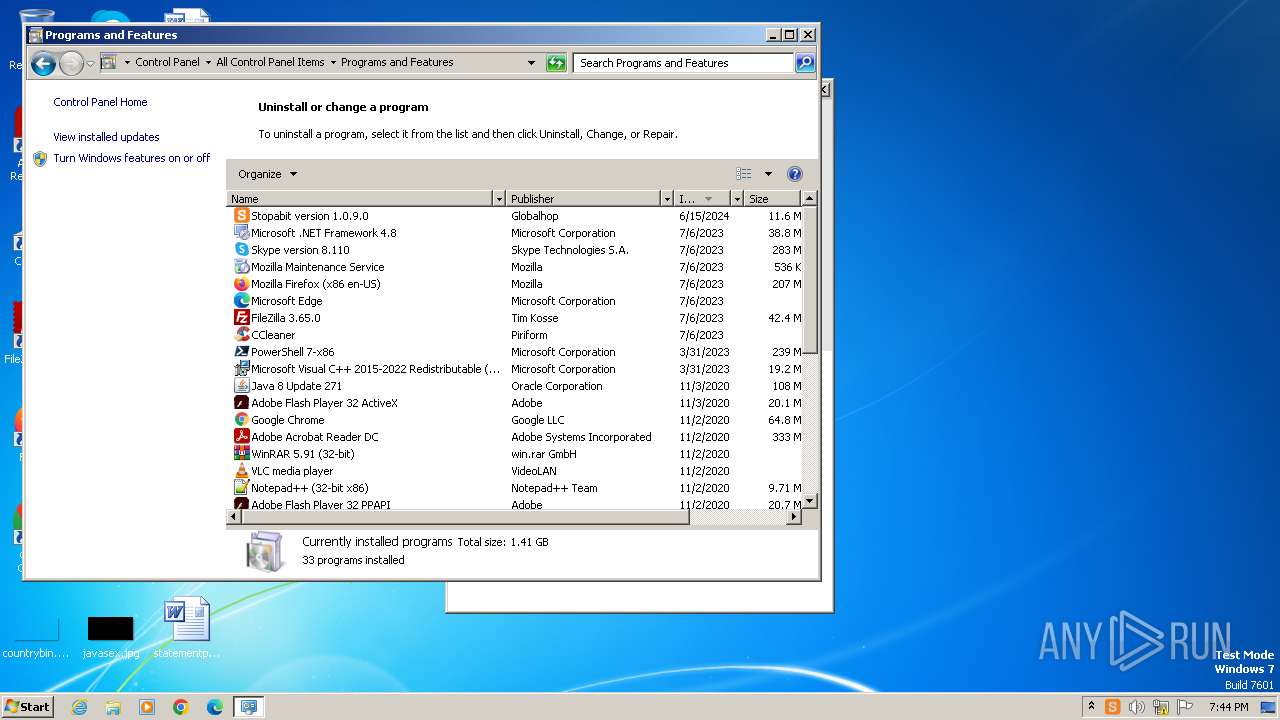
Task: Click All Control Panel Items breadcrumb
Action: tap(270, 62)
